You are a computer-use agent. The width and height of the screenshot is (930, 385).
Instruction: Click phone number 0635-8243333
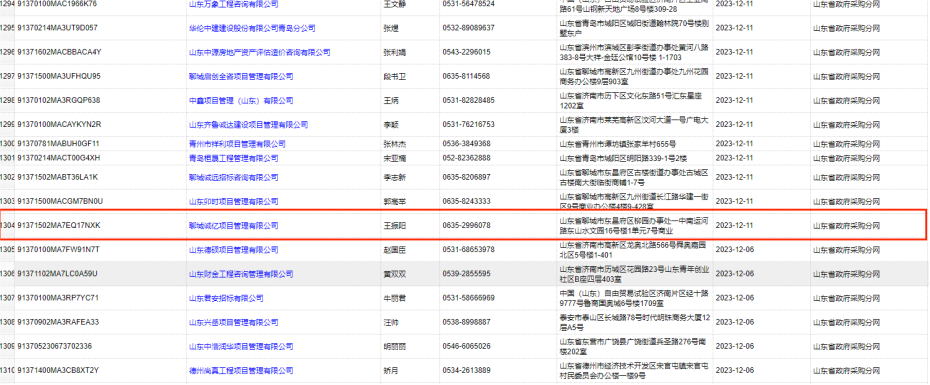pos(466,202)
